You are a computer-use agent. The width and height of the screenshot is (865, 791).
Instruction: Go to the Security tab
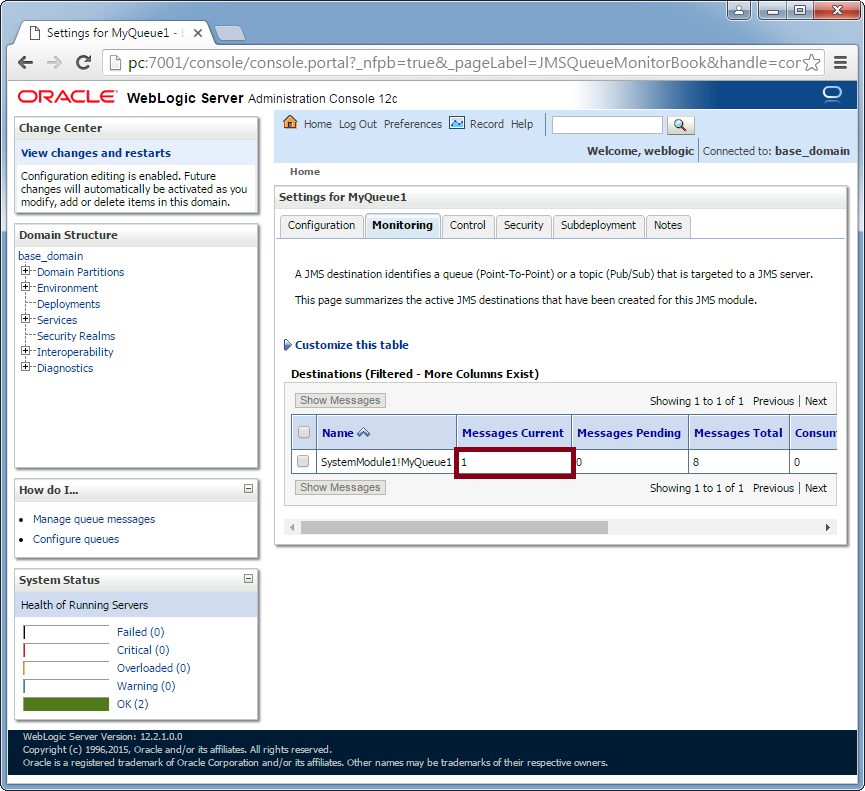(x=524, y=226)
